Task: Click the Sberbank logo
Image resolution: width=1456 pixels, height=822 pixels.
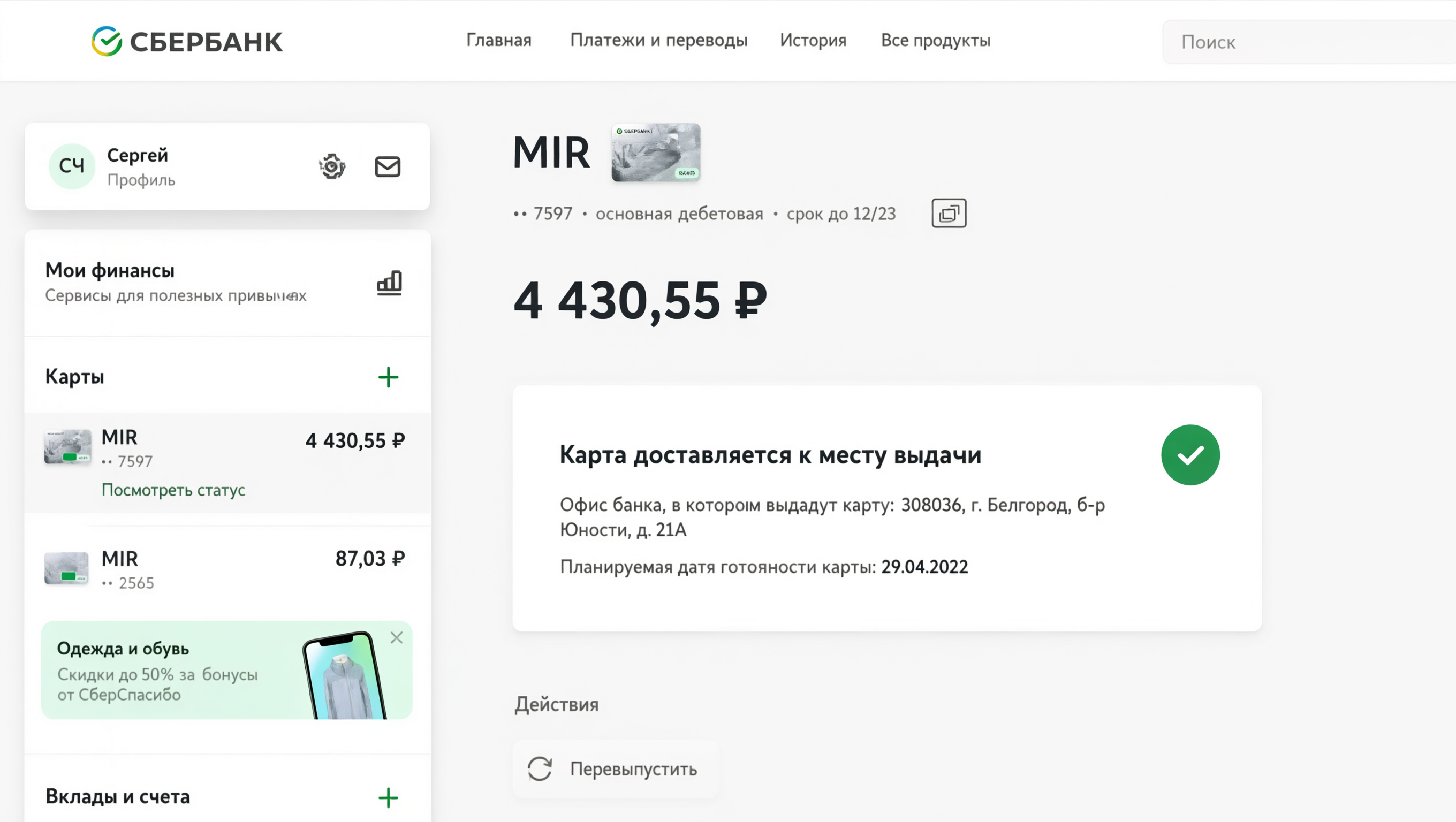Action: pos(187,41)
